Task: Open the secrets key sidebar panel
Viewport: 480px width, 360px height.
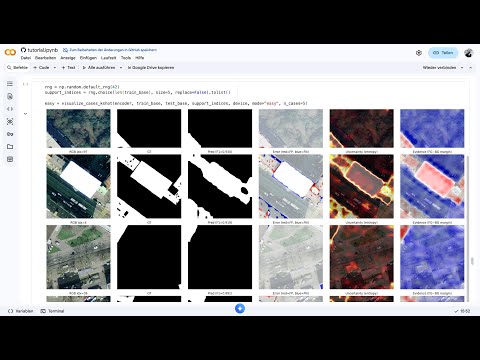Action: click(x=10, y=134)
